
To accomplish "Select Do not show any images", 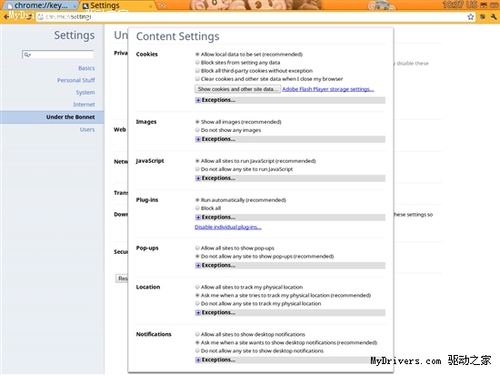I will coord(197,130).
